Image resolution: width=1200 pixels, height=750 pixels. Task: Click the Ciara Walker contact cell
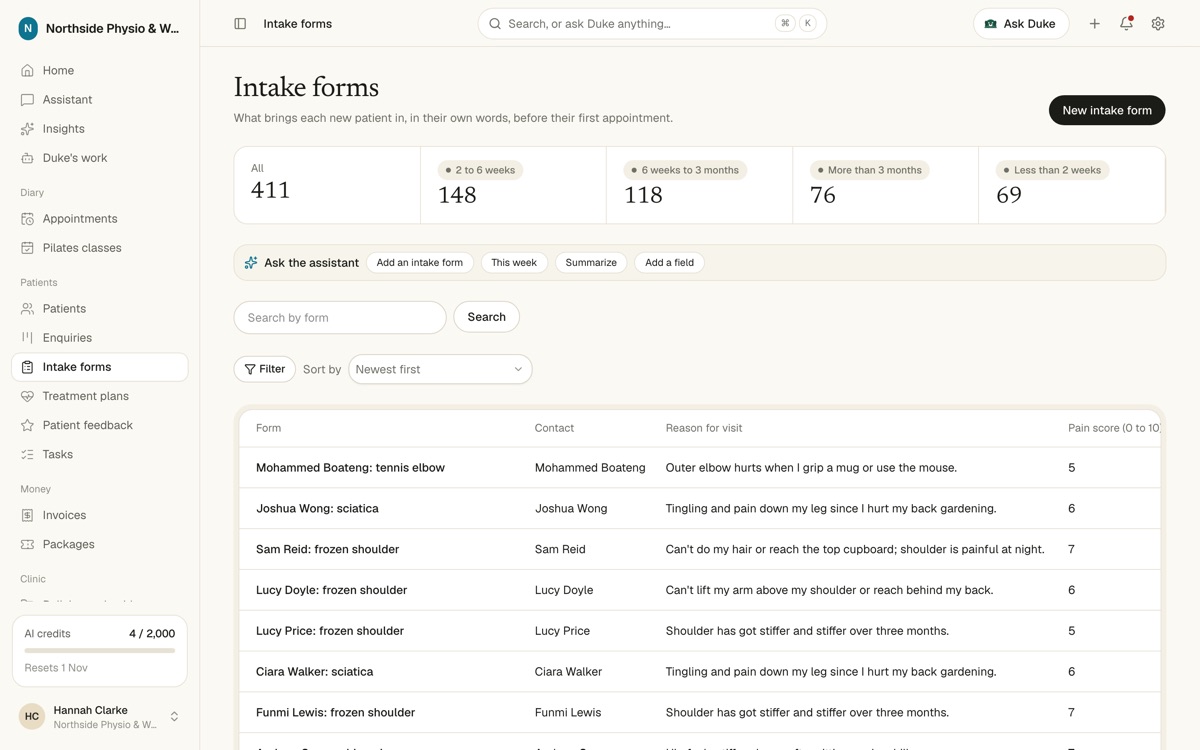click(568, 672)
